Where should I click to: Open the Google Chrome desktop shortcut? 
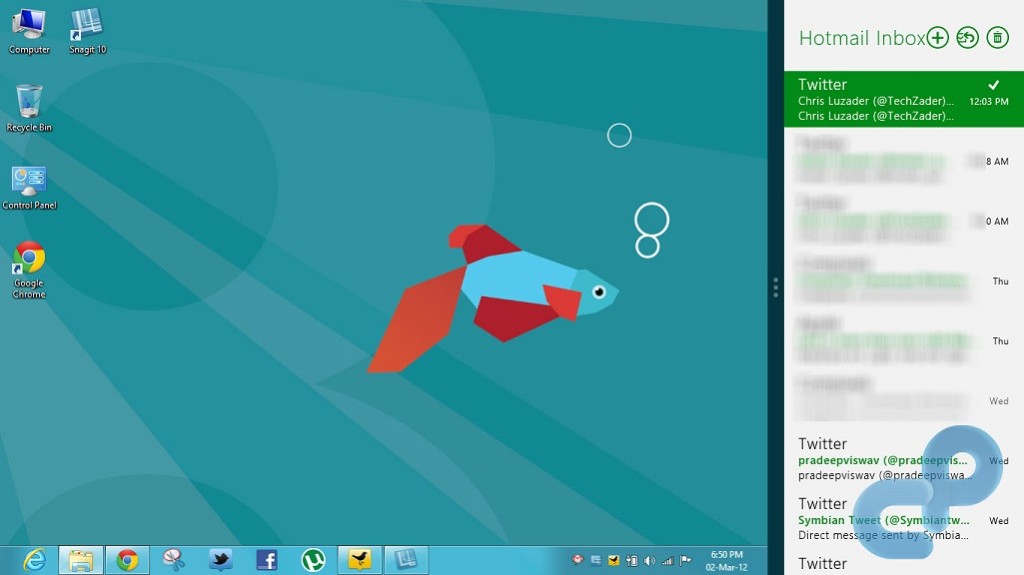pyautogui.click(x=29, y=271)
